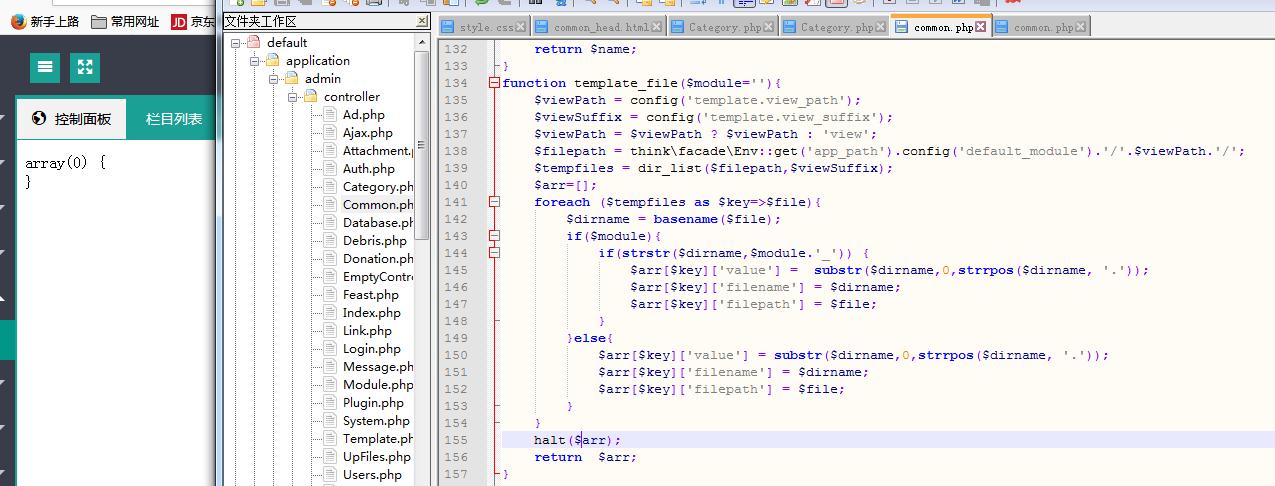Click the fullscreen expand icon in the admin page
Viewport: 1275px width, 486px height.
85,67
